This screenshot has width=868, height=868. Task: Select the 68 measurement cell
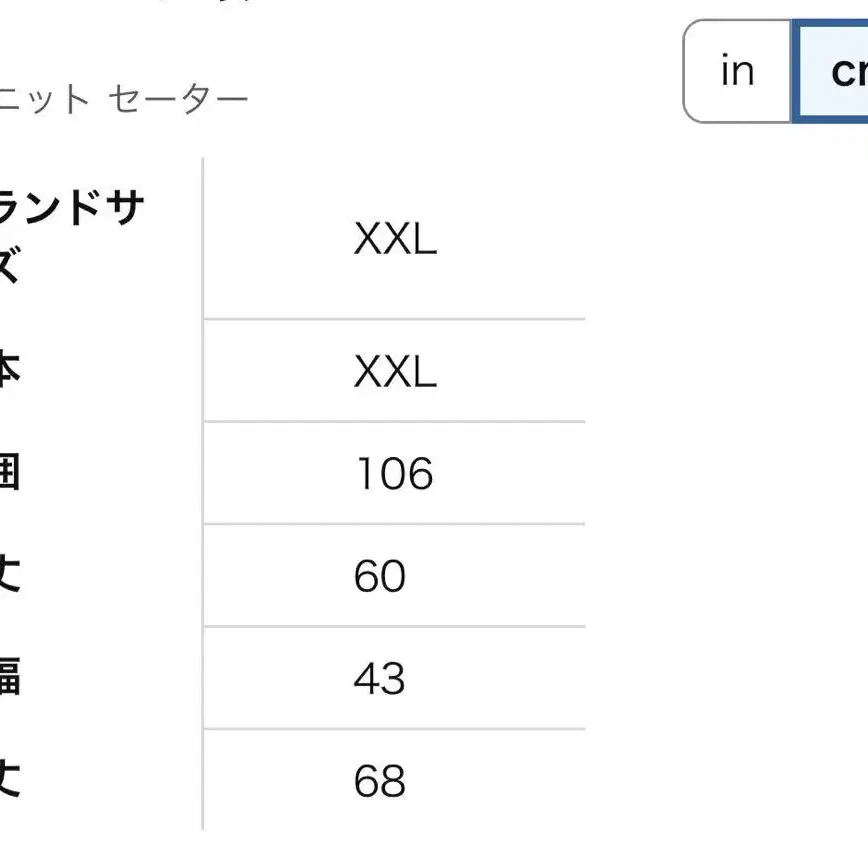point(380,781)
